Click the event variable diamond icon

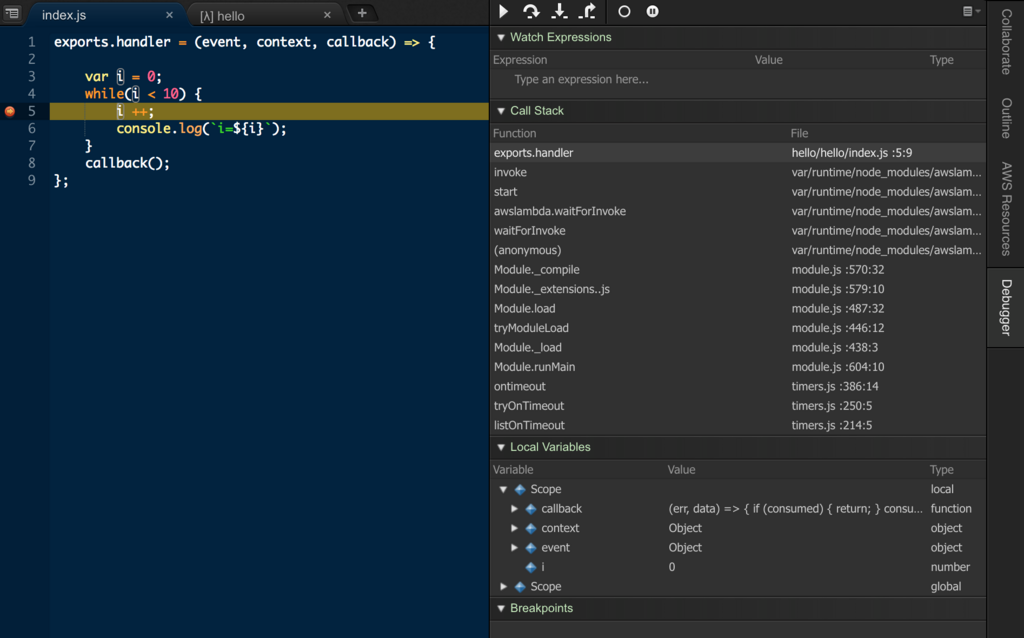(531, 548)
